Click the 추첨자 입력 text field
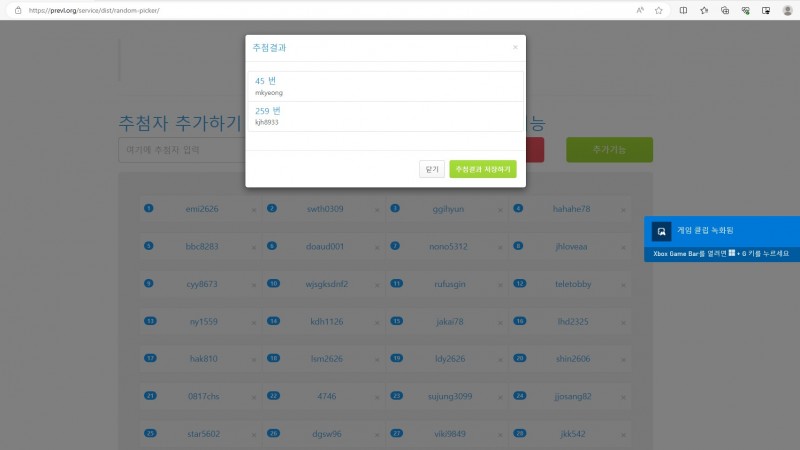Viewport: 800px width, 450px height. [180, 149]
